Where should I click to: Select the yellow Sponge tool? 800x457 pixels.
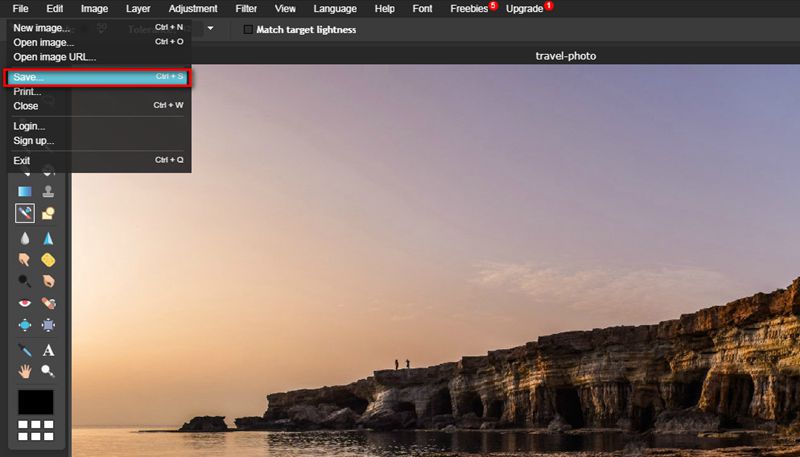click(x=48, y=260)
